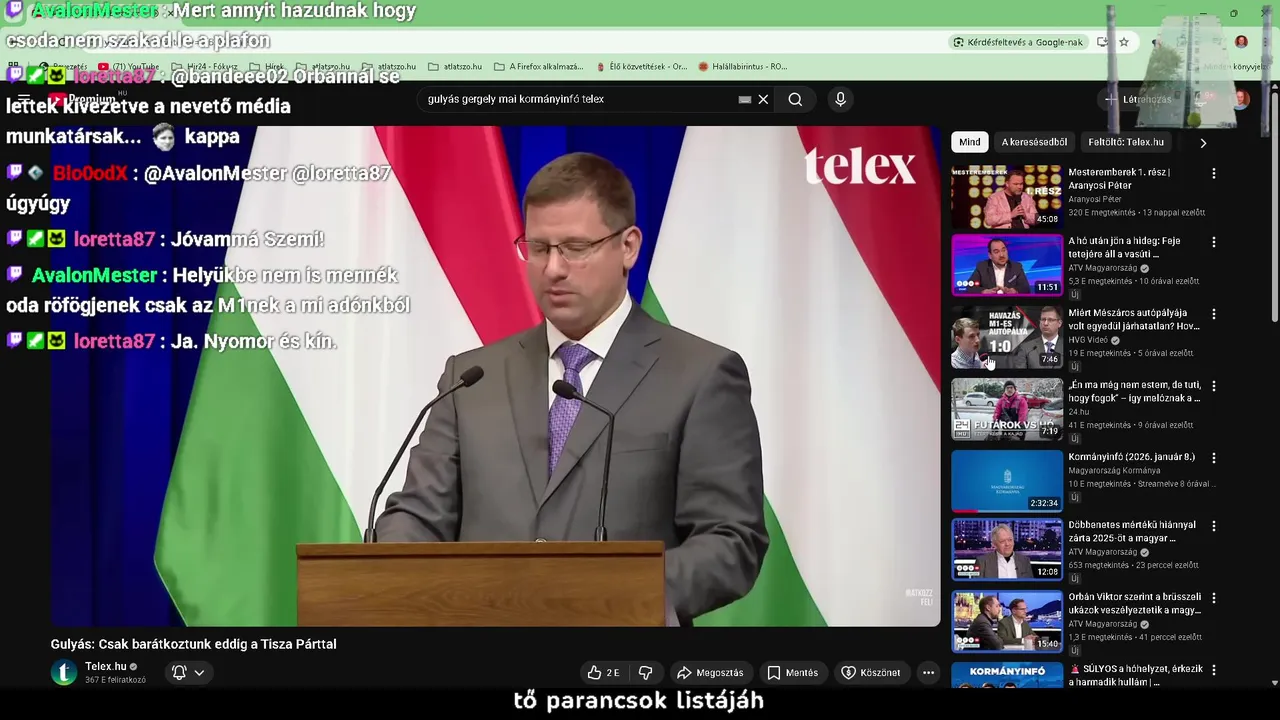The width and height of the screenshot is (1280, 720).
Task: Open options for Mesteremberek 1. rész video
Action: pyautogui.click(x=1214, y=173)
